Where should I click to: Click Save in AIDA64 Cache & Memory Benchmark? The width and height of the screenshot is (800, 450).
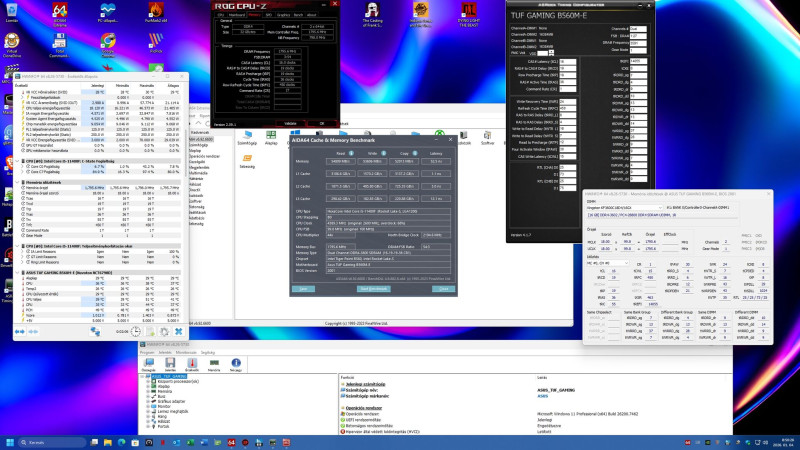coord(304,289)
